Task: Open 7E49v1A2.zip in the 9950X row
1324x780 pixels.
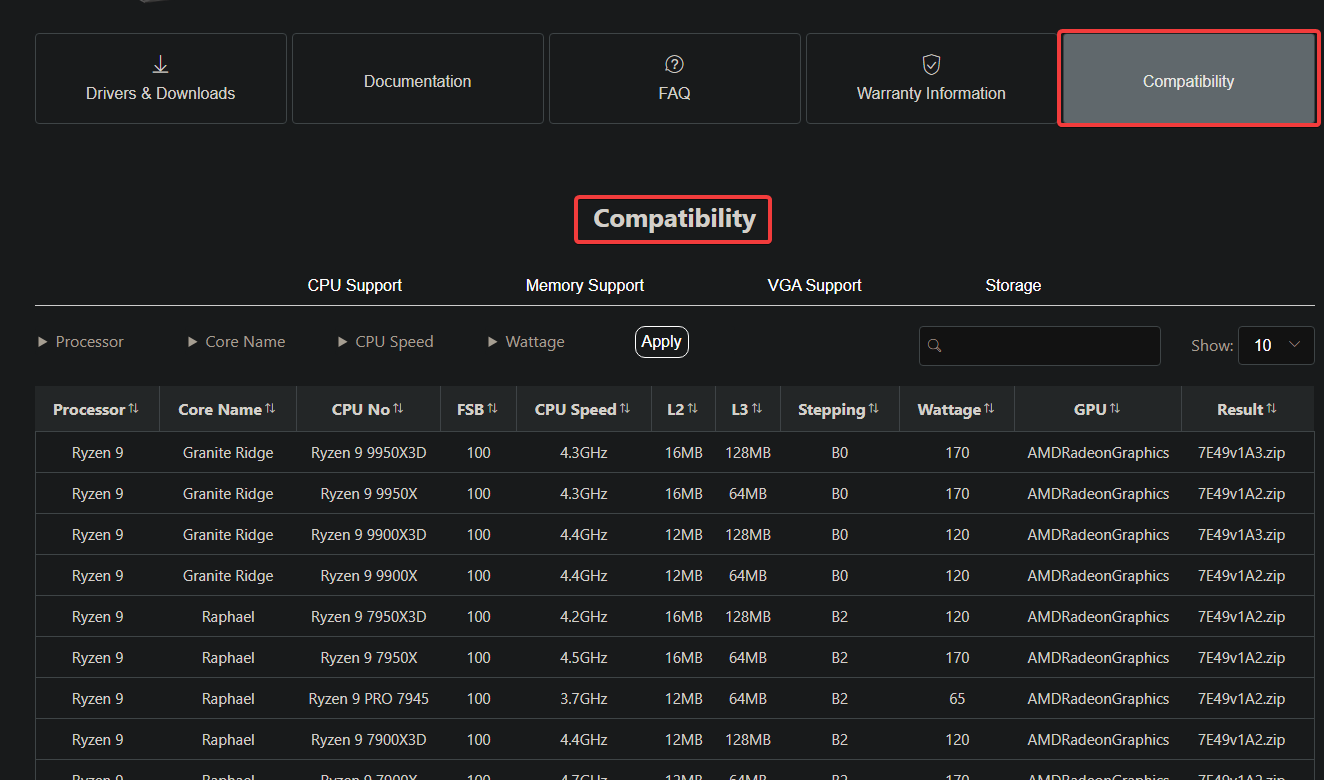Action: pos(1242,494)
